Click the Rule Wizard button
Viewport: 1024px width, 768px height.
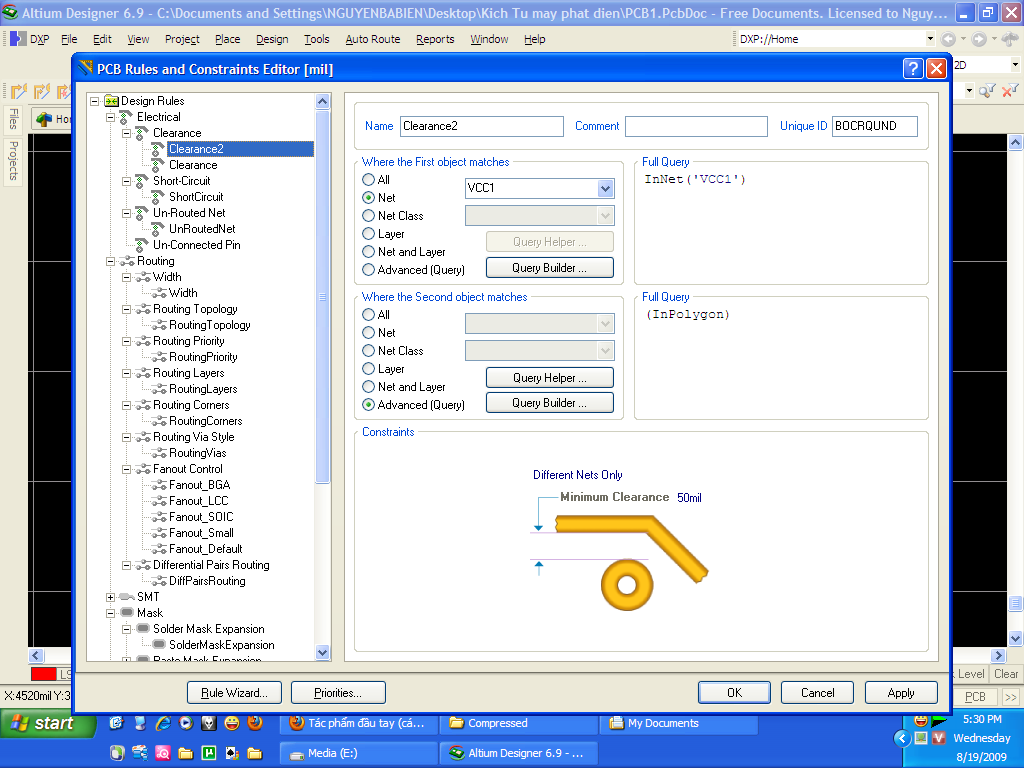click(x=234, y=693)
